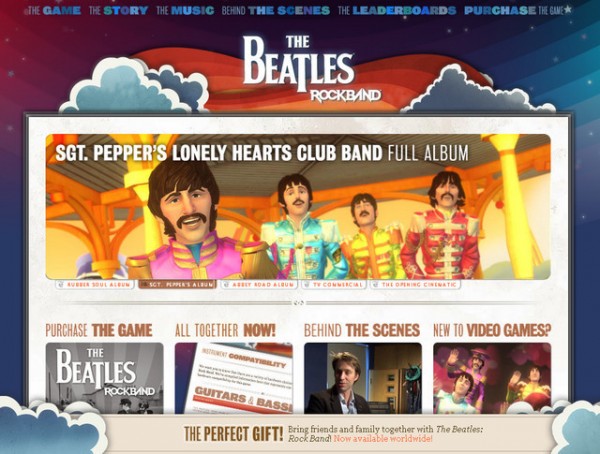Open The Game navigation item
The width and height of the screenshot is (600, 454).
[x=54, y=10]
